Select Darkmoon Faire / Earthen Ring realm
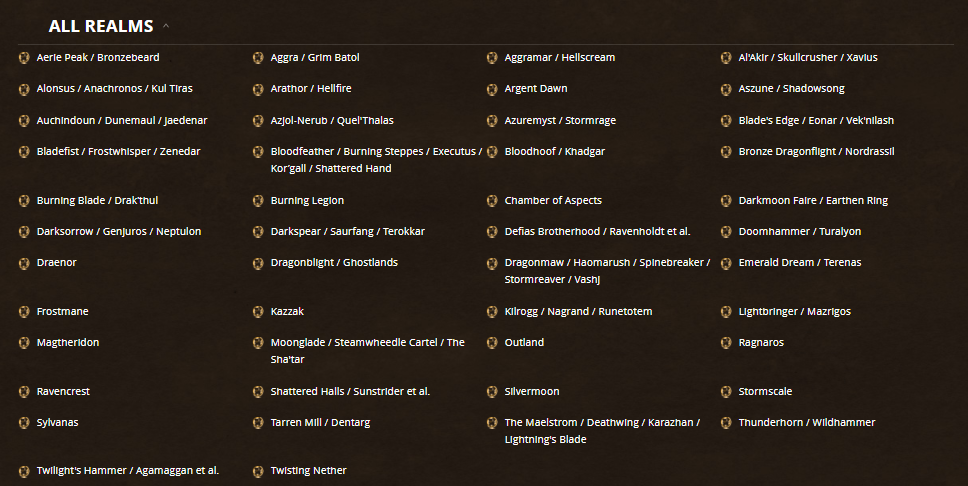Screen dimensions: 968x486 pos(813,201)
